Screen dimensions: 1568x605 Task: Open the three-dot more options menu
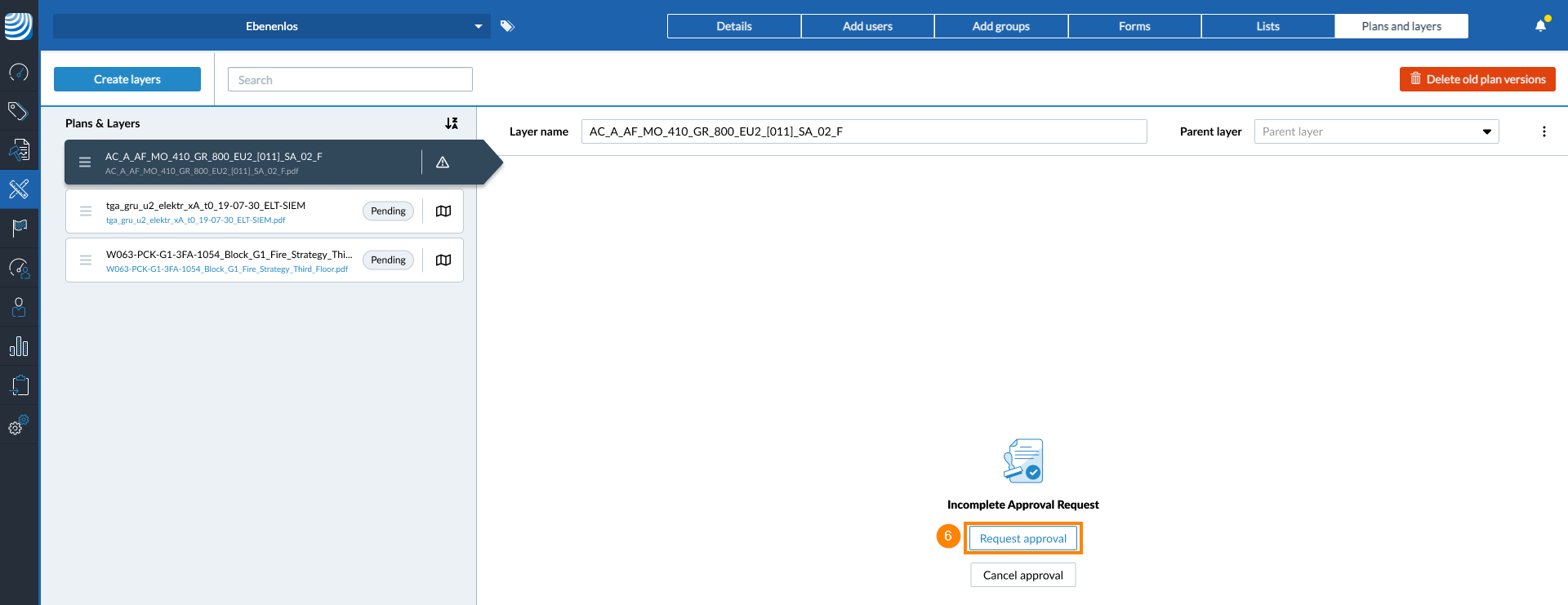click(1543, 131)
